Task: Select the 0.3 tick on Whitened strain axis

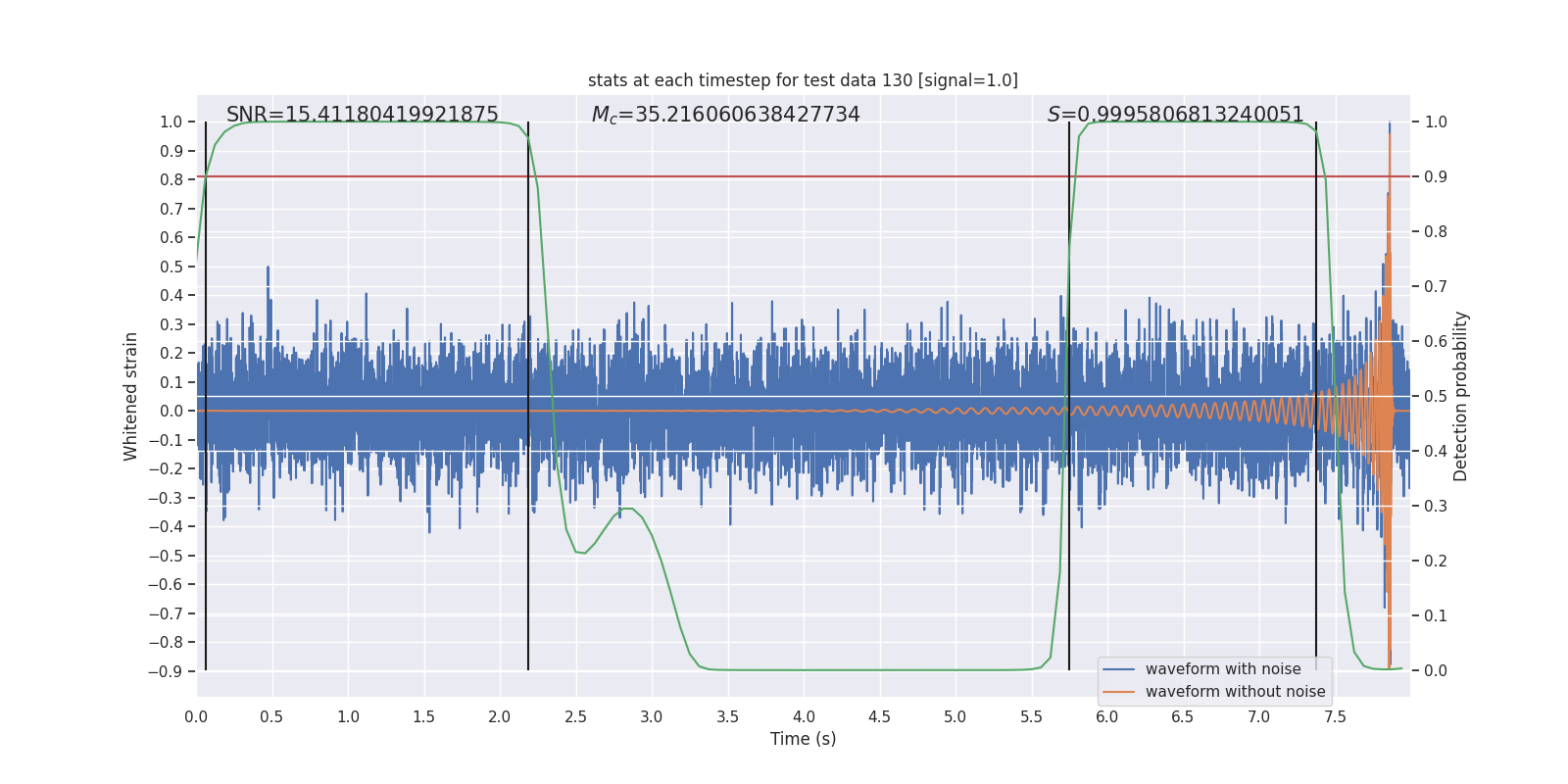Action: tap(171, 324)
